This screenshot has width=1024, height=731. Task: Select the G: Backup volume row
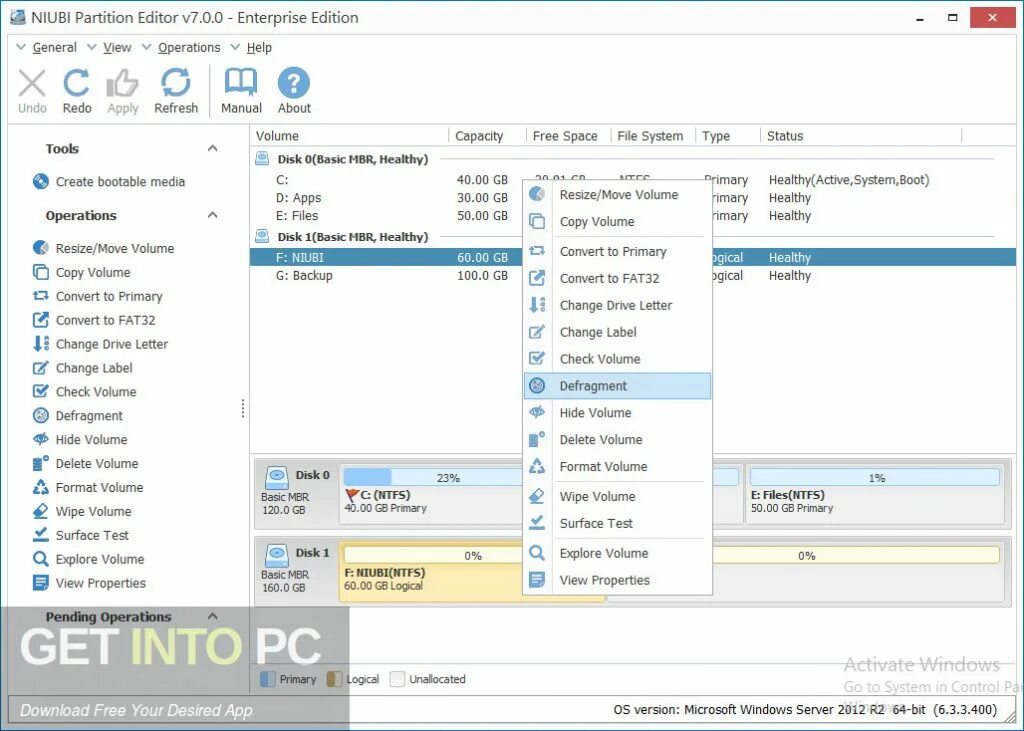pos(385,276)
